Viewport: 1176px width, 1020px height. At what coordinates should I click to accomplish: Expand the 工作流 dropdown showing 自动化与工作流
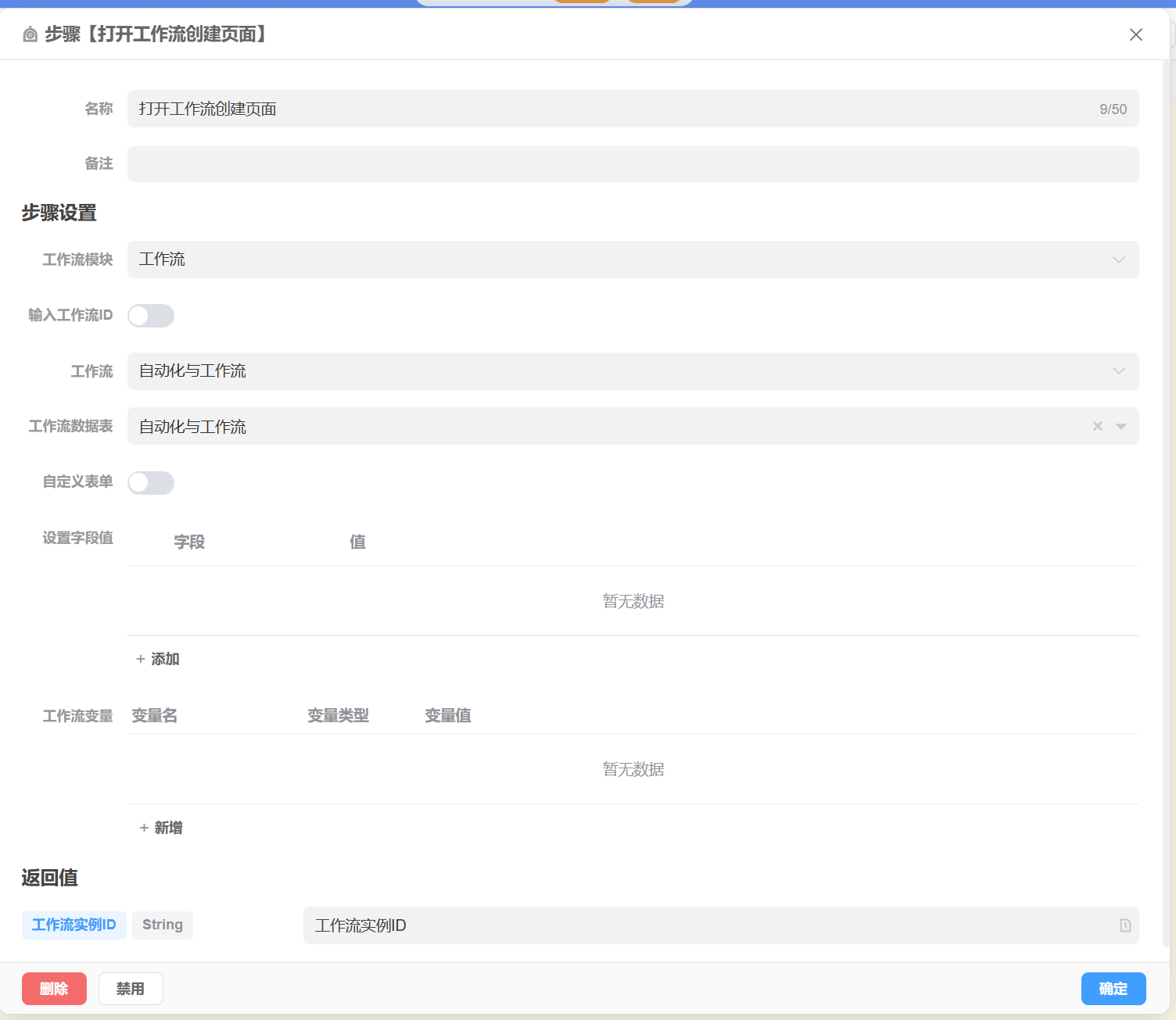[632, 371]
